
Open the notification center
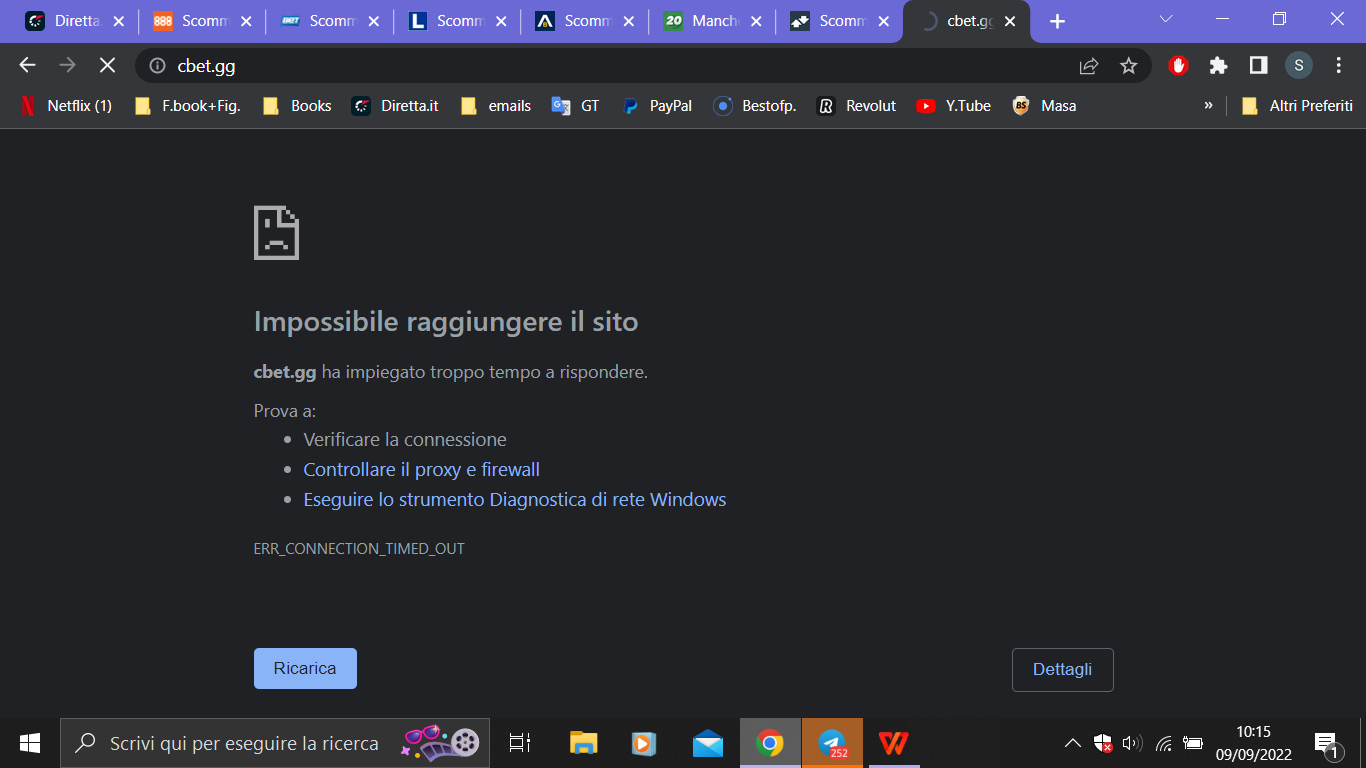(x=1327, y=743)
